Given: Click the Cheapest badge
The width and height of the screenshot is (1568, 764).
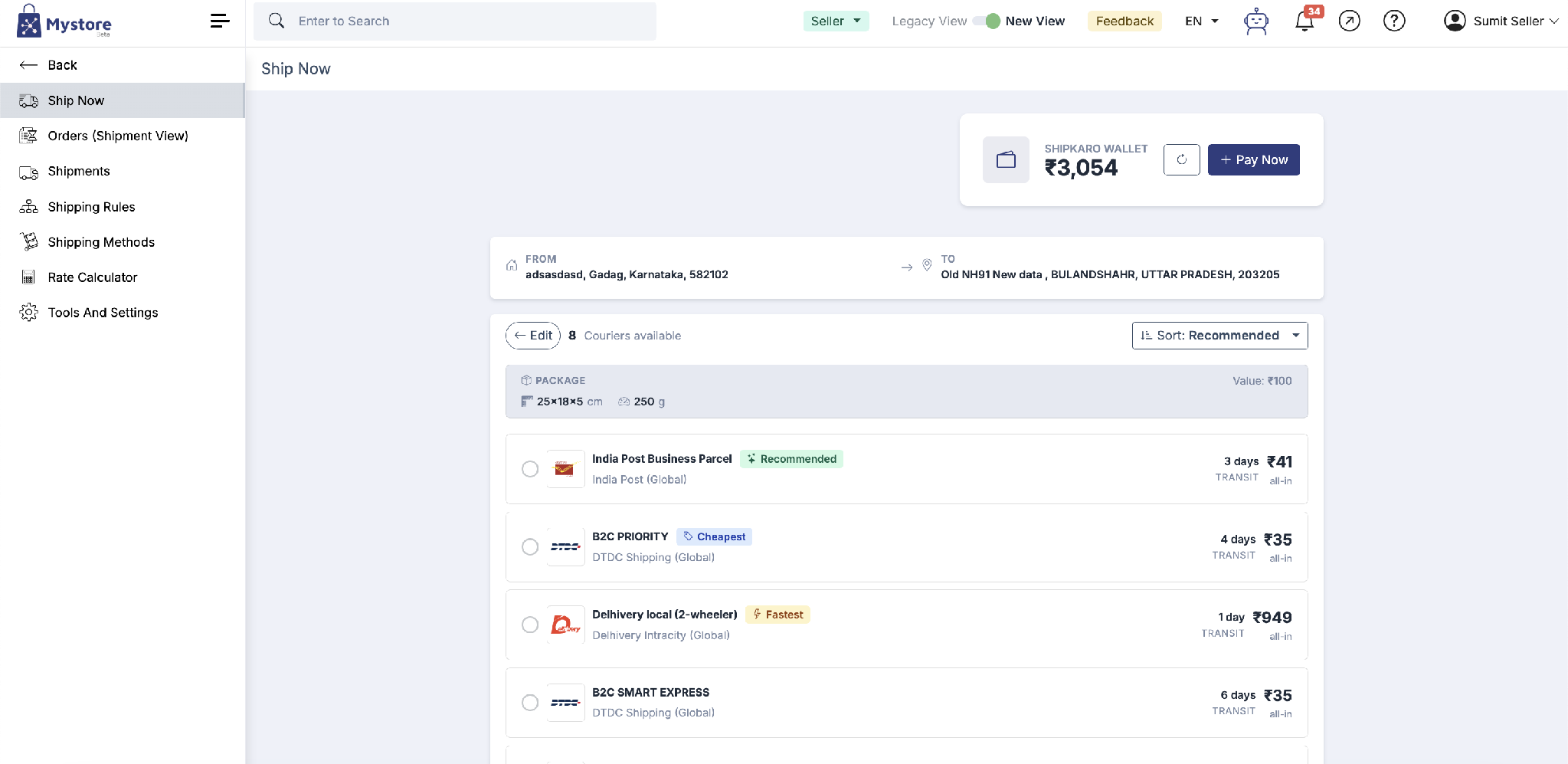Looking at the screenshot, I should point(714,536).
